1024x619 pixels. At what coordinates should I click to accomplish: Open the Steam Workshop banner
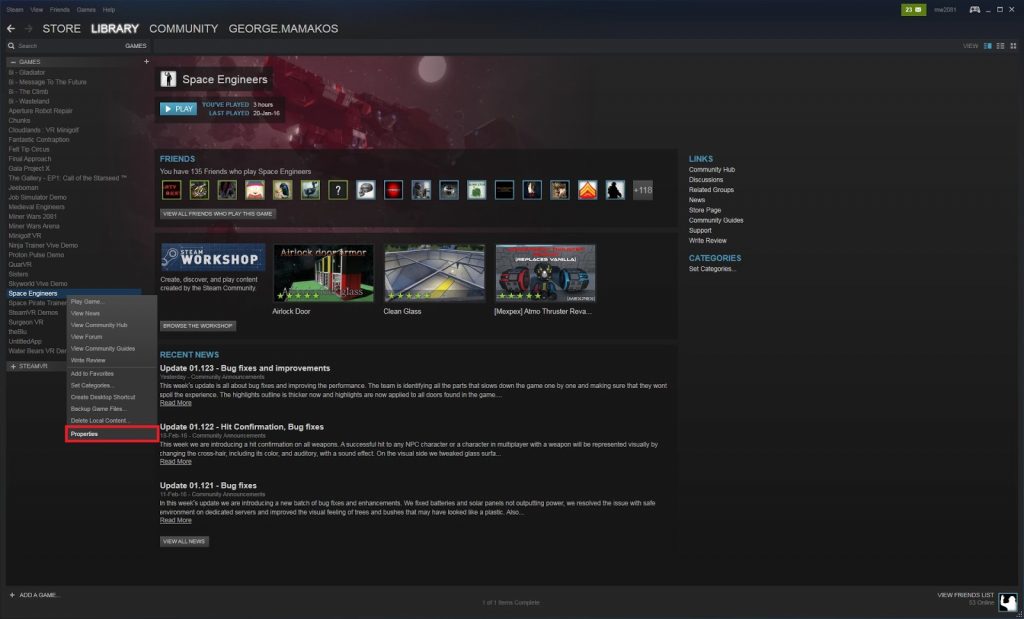(x=213, y=257)
